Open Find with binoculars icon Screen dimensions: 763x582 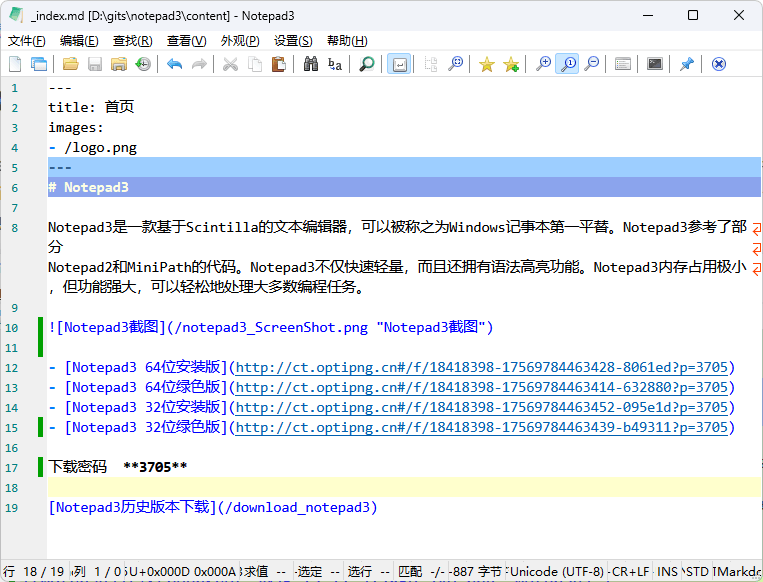click(x=310, y=64)
